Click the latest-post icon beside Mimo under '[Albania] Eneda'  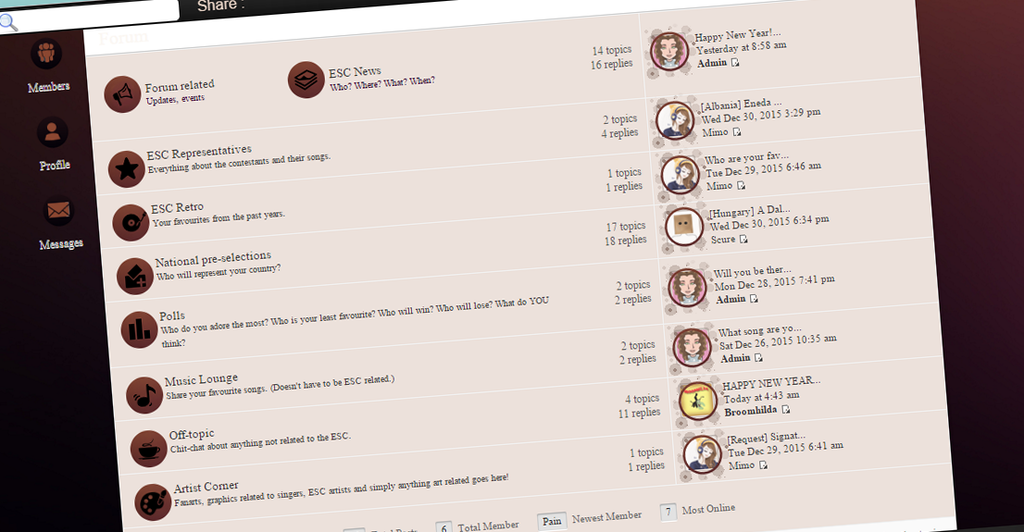[x=737, y=132]
